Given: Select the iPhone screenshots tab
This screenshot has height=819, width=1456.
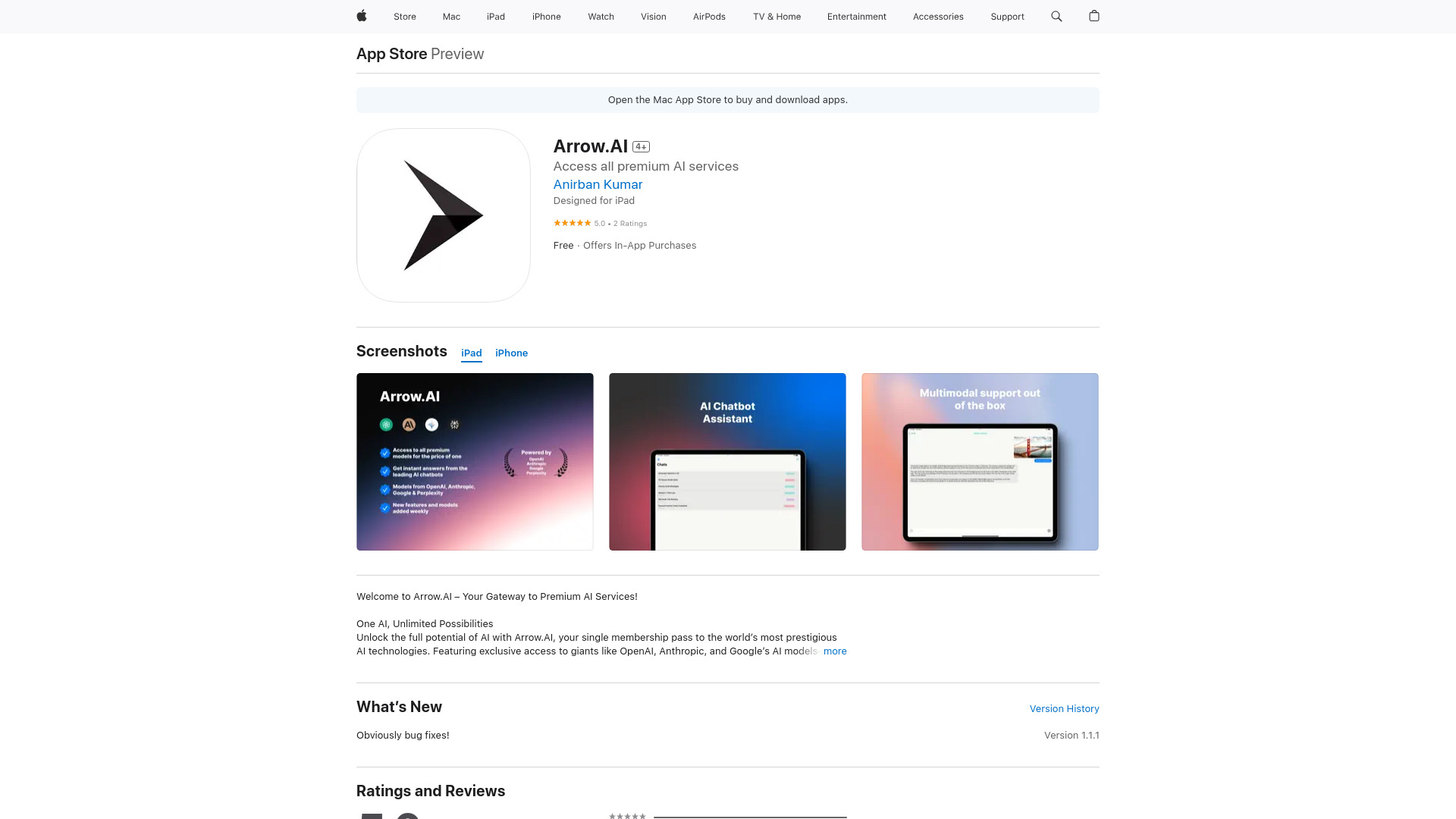Looking at the screenshot, I should tap(511, 353).
